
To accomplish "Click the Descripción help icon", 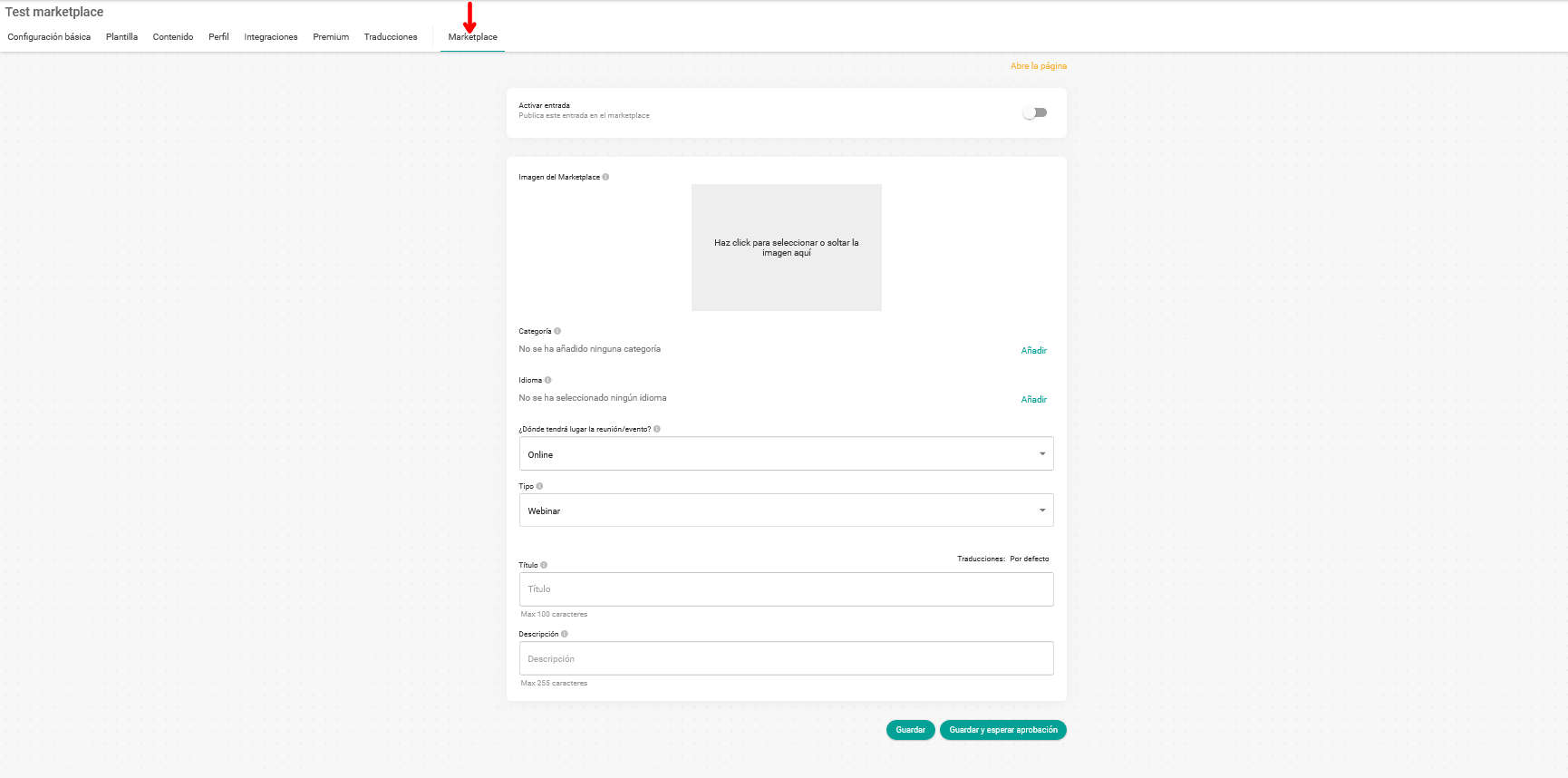I will coord(565,634).
